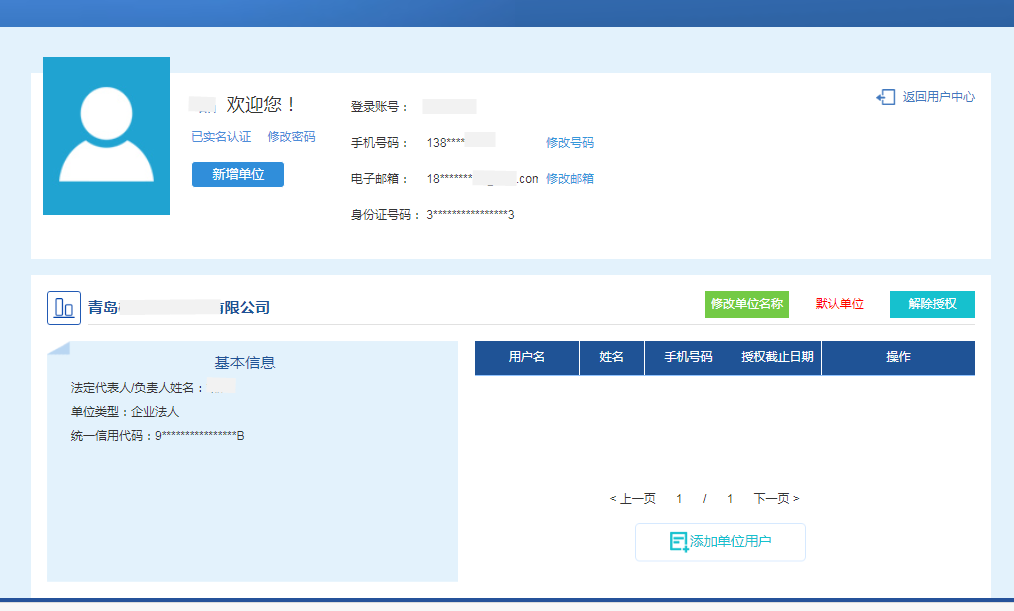
Task: Select the 操作 column header
Action: point(898,357)
